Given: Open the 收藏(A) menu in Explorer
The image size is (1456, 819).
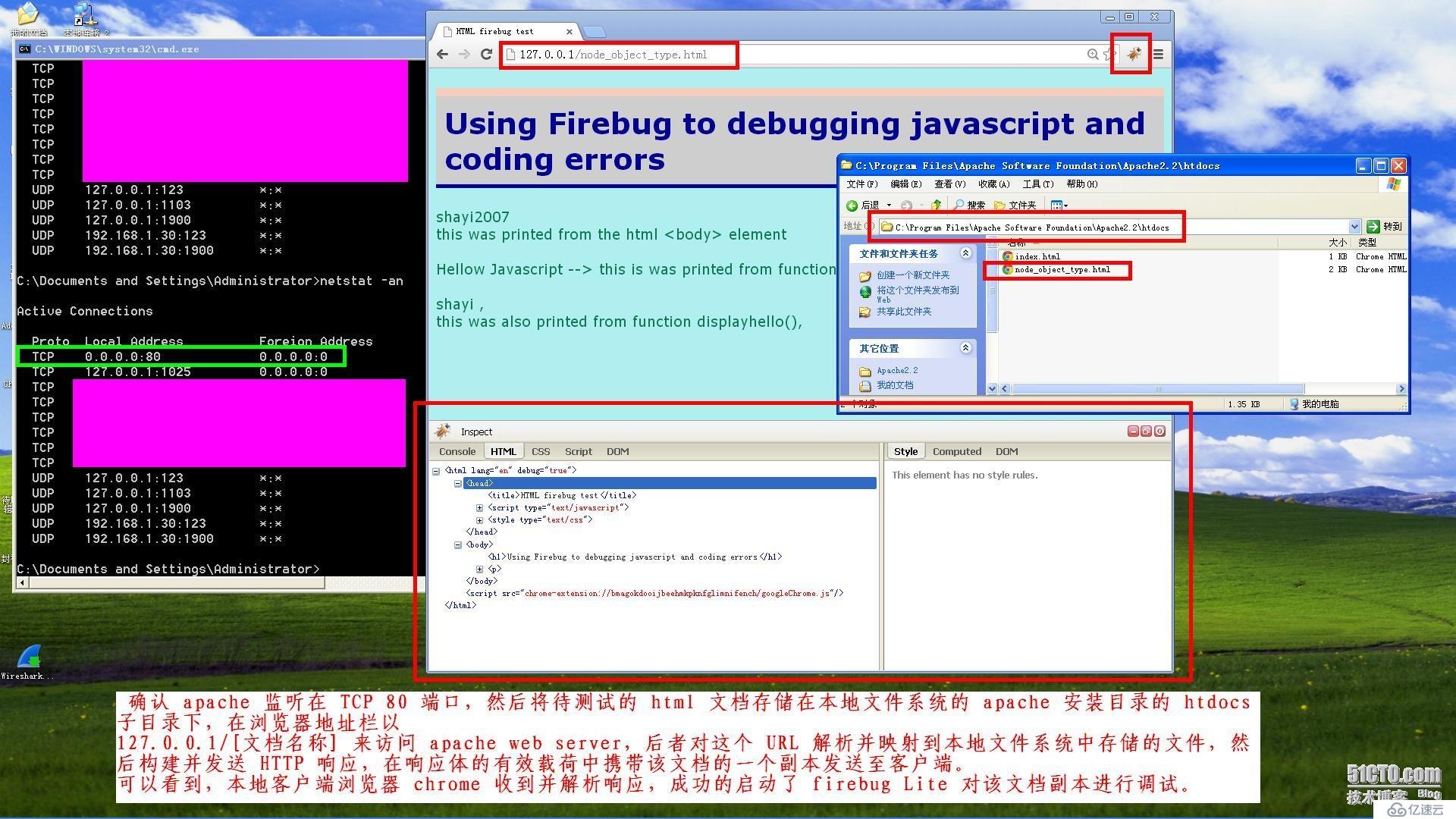Looking at the screenshot, I should point(993,184).
